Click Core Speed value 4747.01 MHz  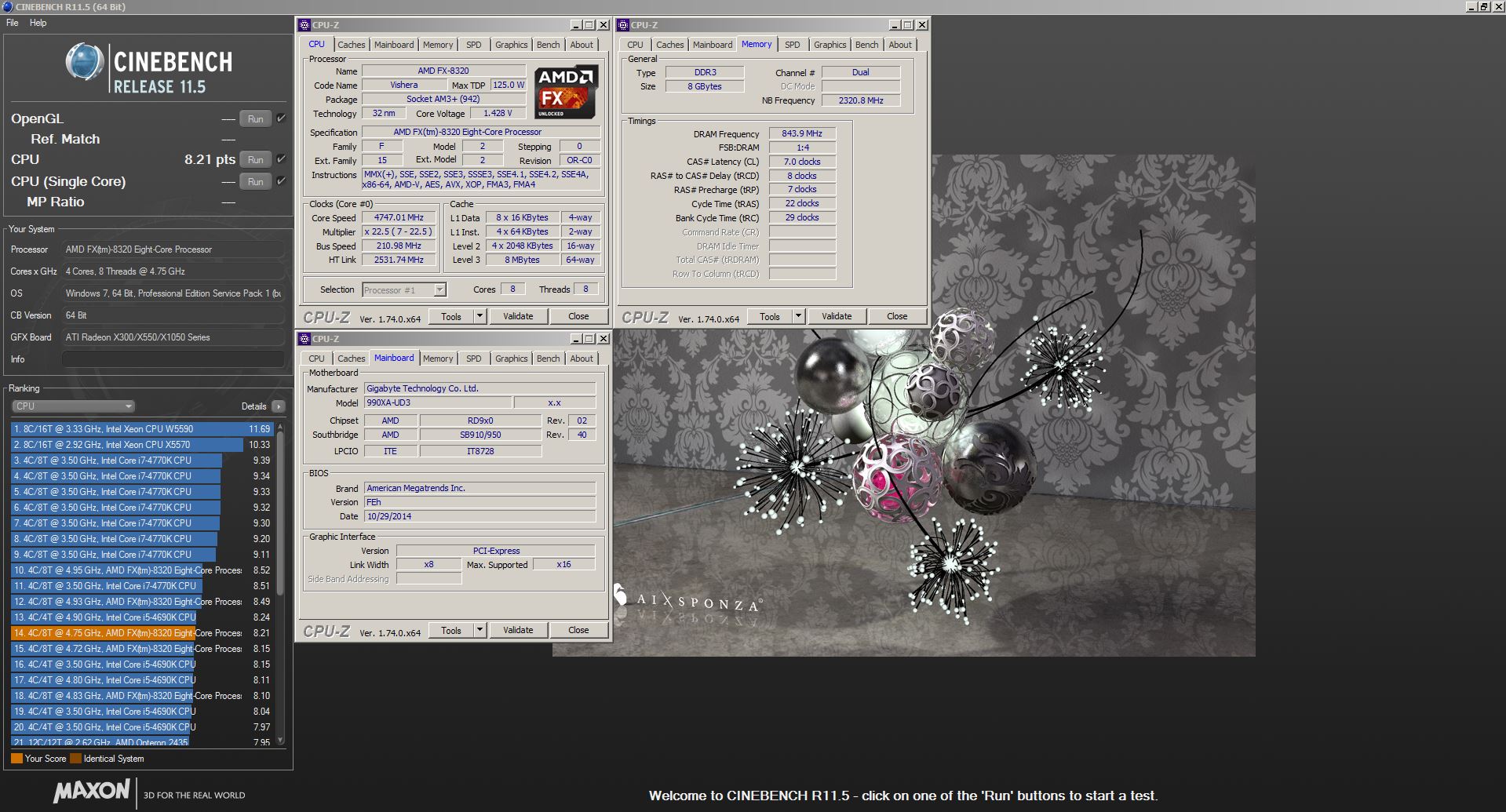click(399, 218)
